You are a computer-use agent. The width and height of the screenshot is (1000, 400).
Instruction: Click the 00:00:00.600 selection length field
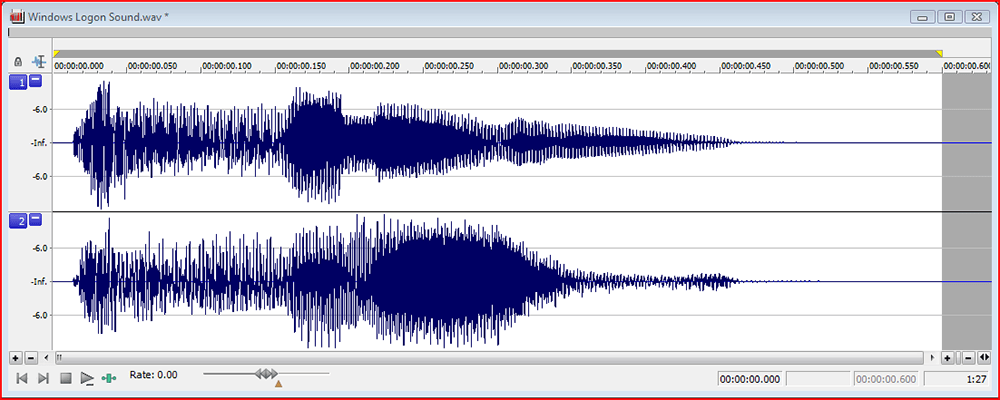885,379
